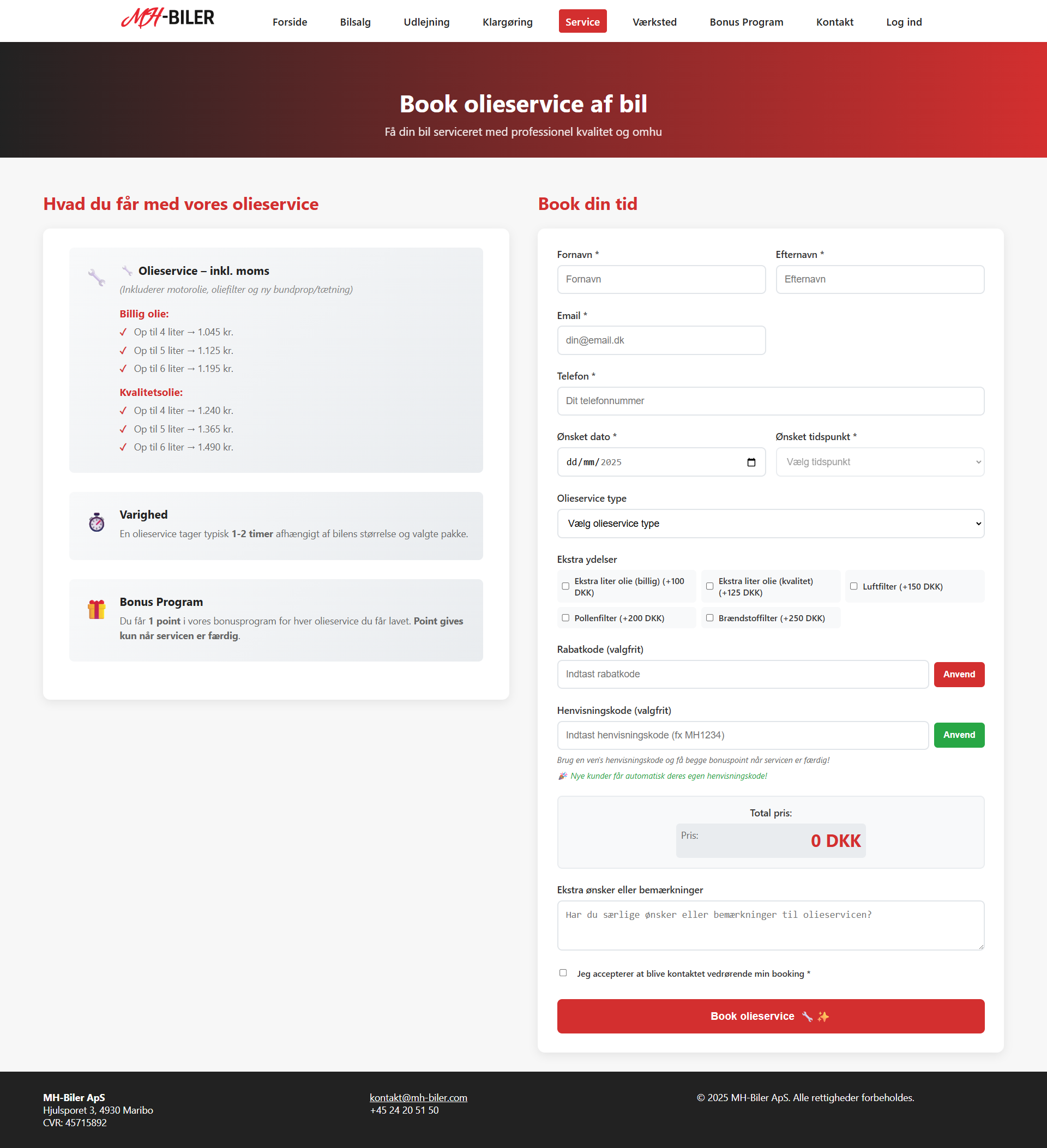Image resolution: width=1047 pixels, height=1148 pixels.
Task: Click the MH-Biler logo
Action: click(x=167, y=19)
